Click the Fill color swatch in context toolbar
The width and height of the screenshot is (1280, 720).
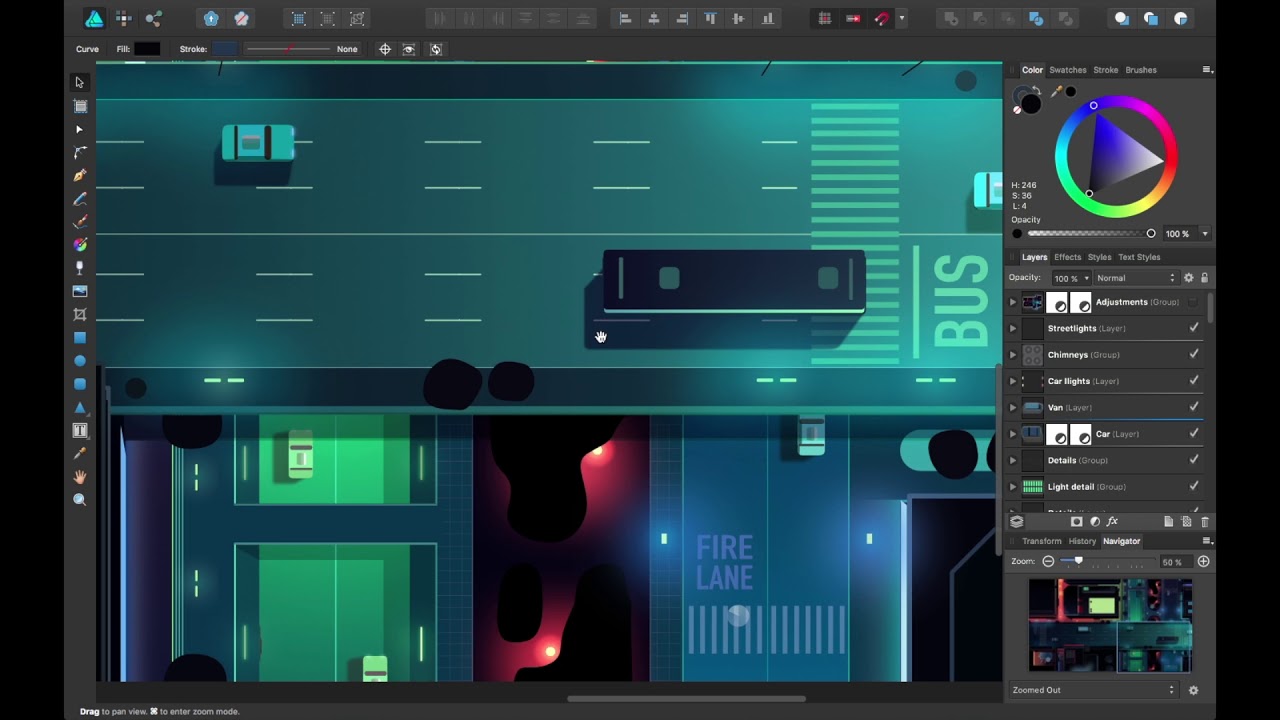point(147,49)
